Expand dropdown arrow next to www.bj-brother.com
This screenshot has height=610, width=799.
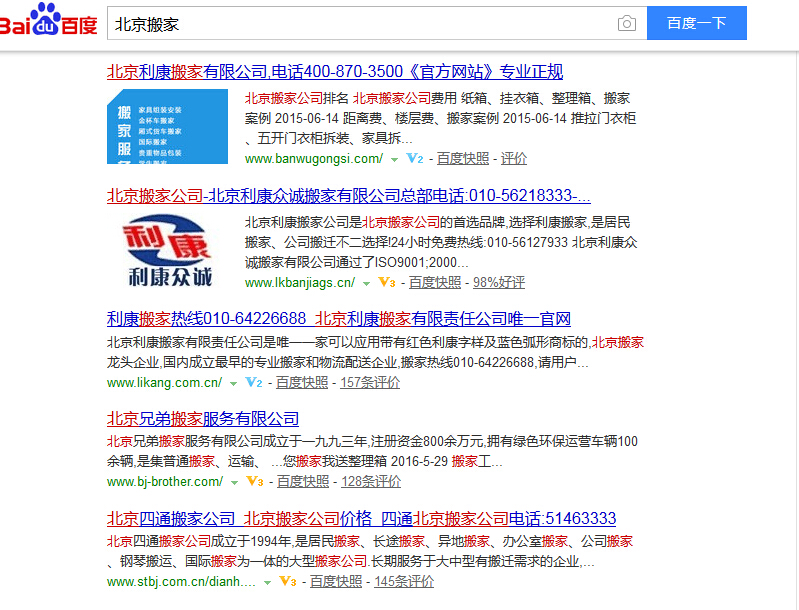click(234, 482)
